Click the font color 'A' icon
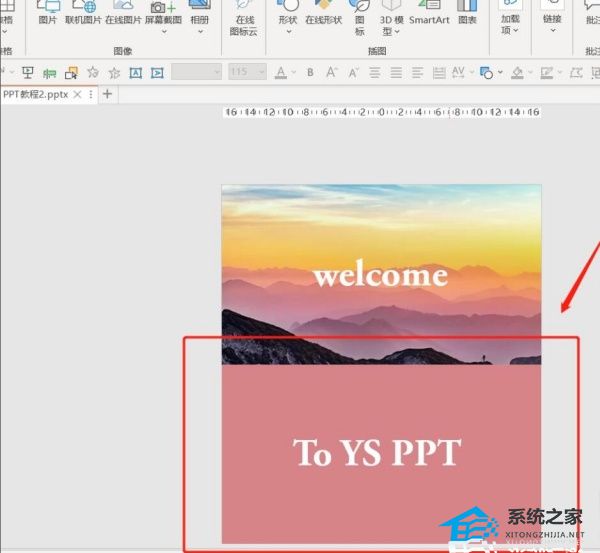Screen dimensions: 600x553 [281, 72]
